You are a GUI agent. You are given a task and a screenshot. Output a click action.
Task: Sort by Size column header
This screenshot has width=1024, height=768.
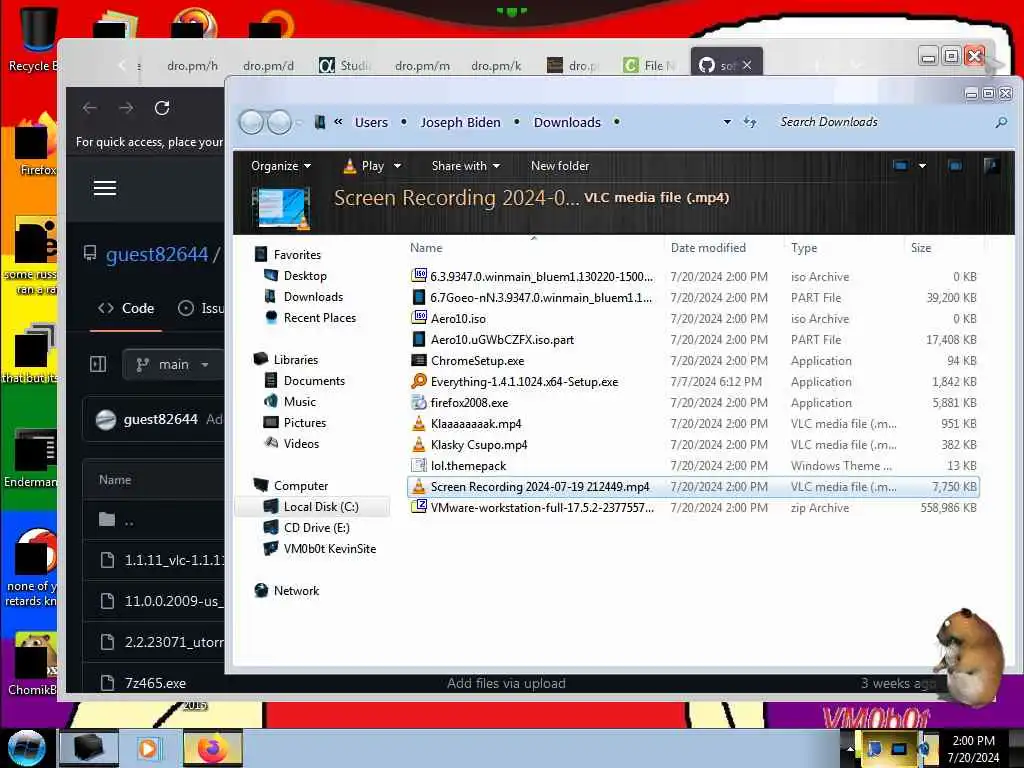(x=921, y=248)
